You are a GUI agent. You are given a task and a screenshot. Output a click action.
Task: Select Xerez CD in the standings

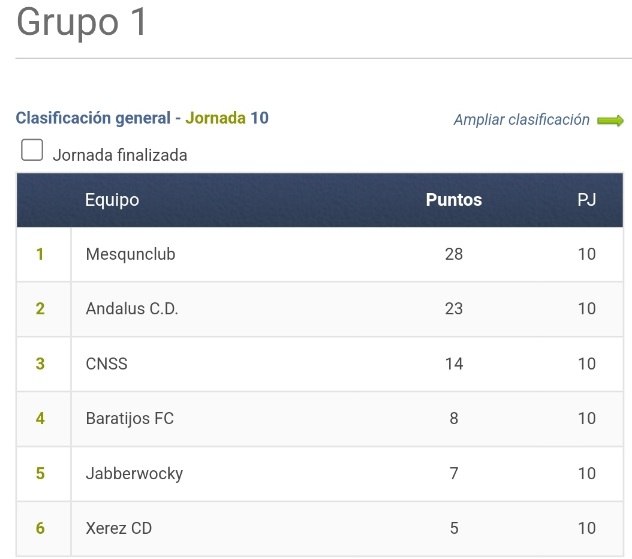click(x=118, y=528)
